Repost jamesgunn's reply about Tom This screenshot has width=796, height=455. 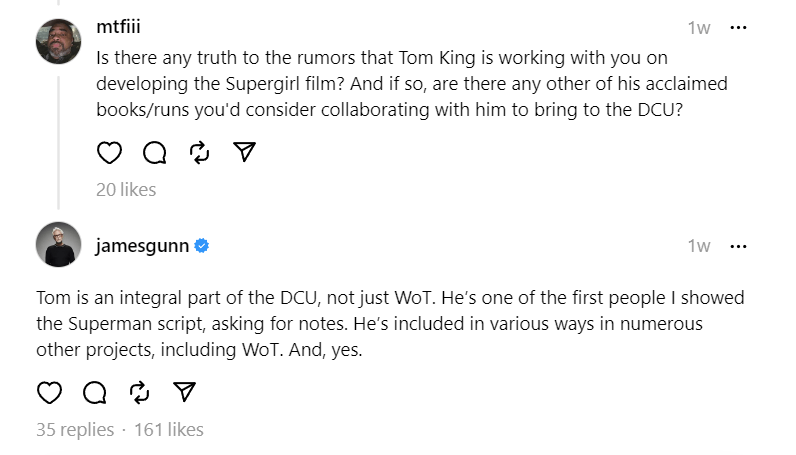pos(139,392)
